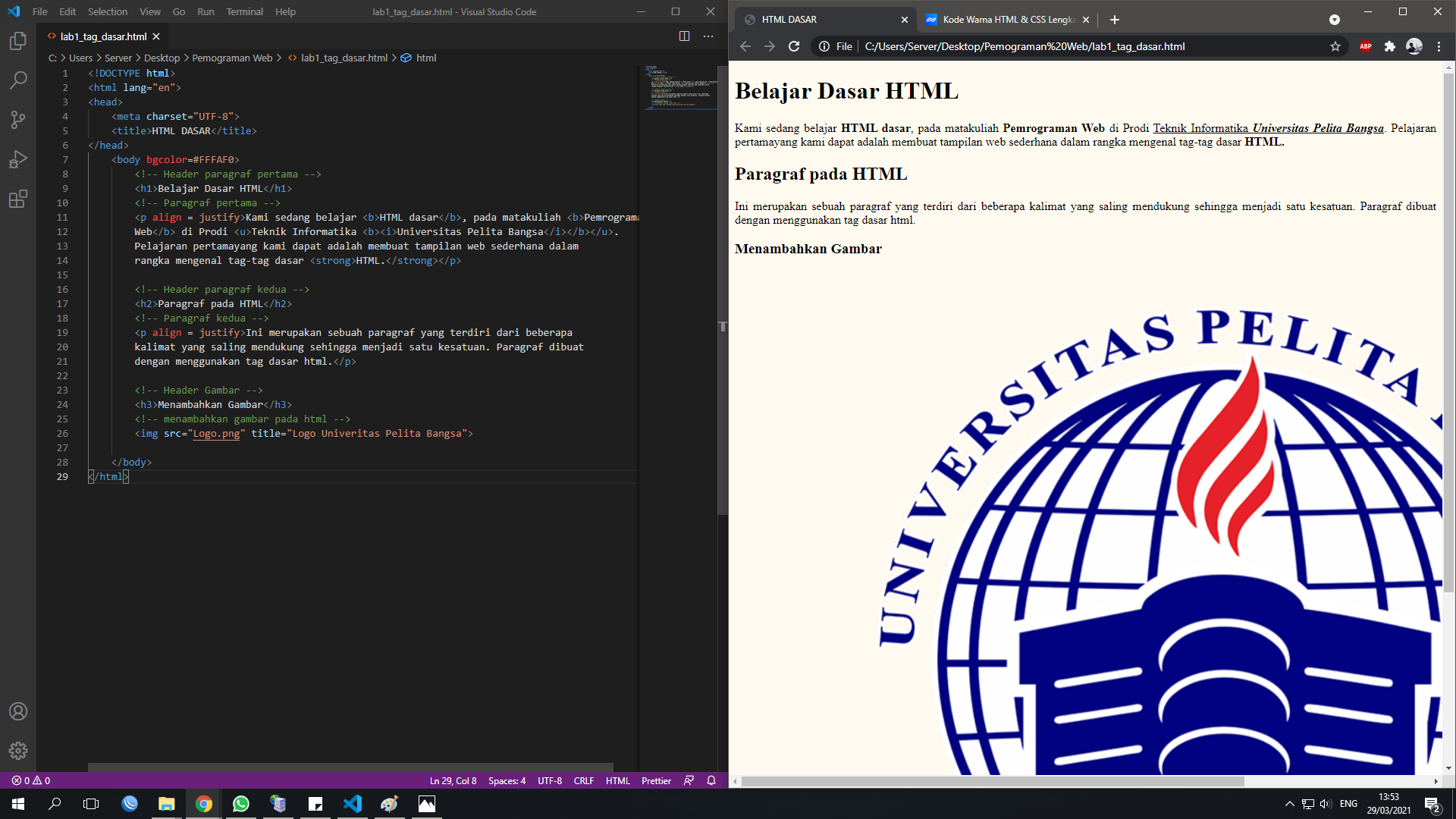This screenshot has width=1456, height=819.
Task: Toggle the notifications bell in status bar
Action: 710,780
